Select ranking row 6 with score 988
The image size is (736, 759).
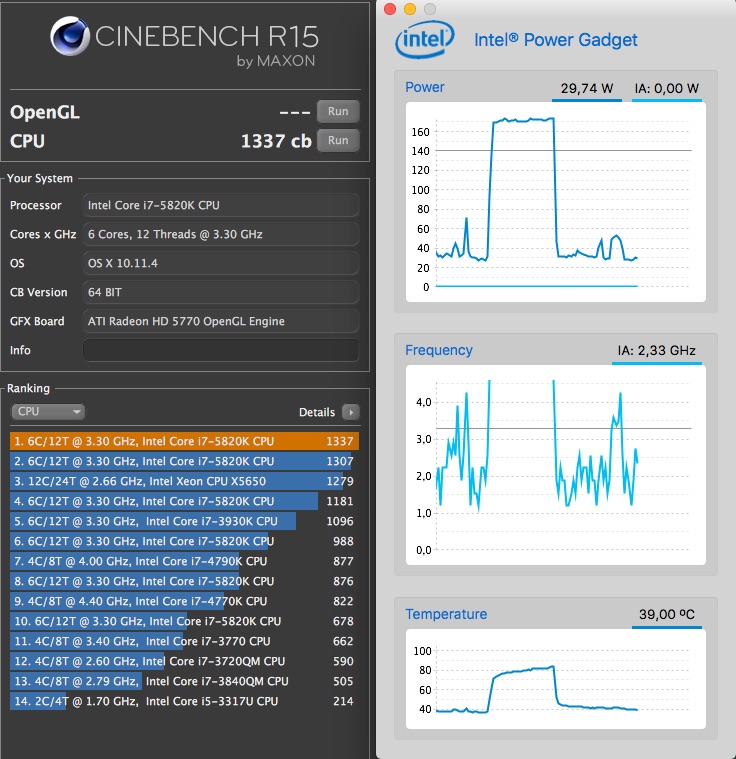[x=184, y=541]
